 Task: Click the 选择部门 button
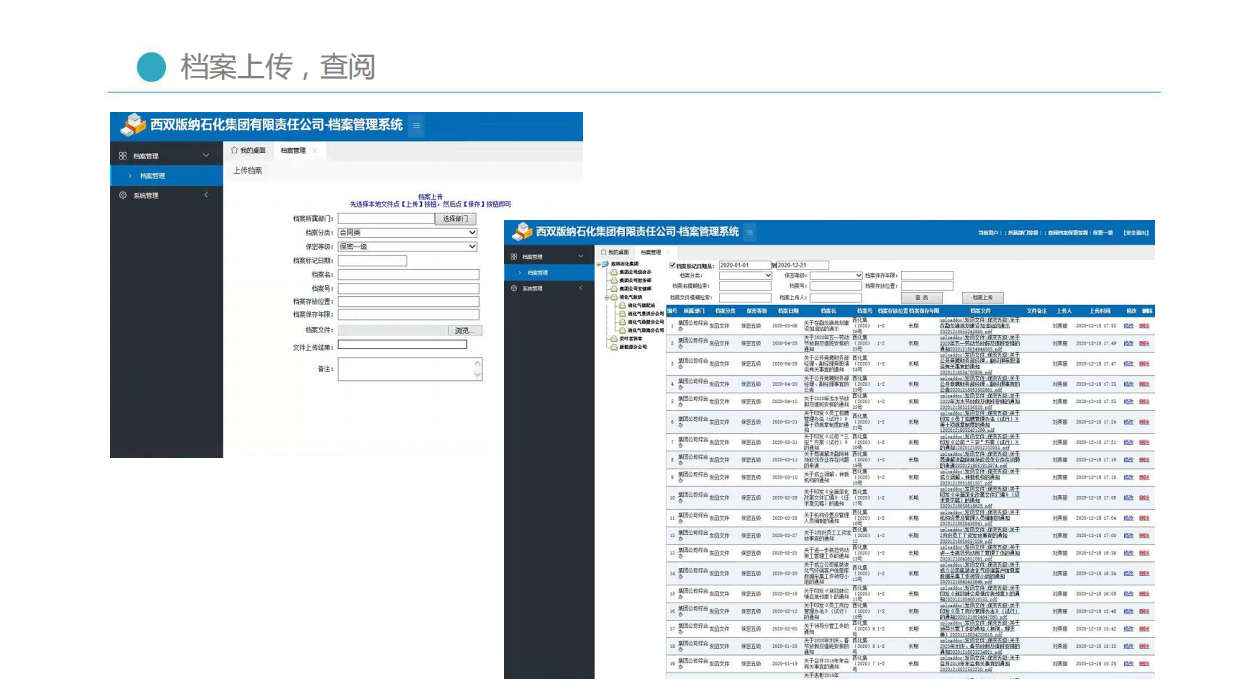tap(455, 218)
